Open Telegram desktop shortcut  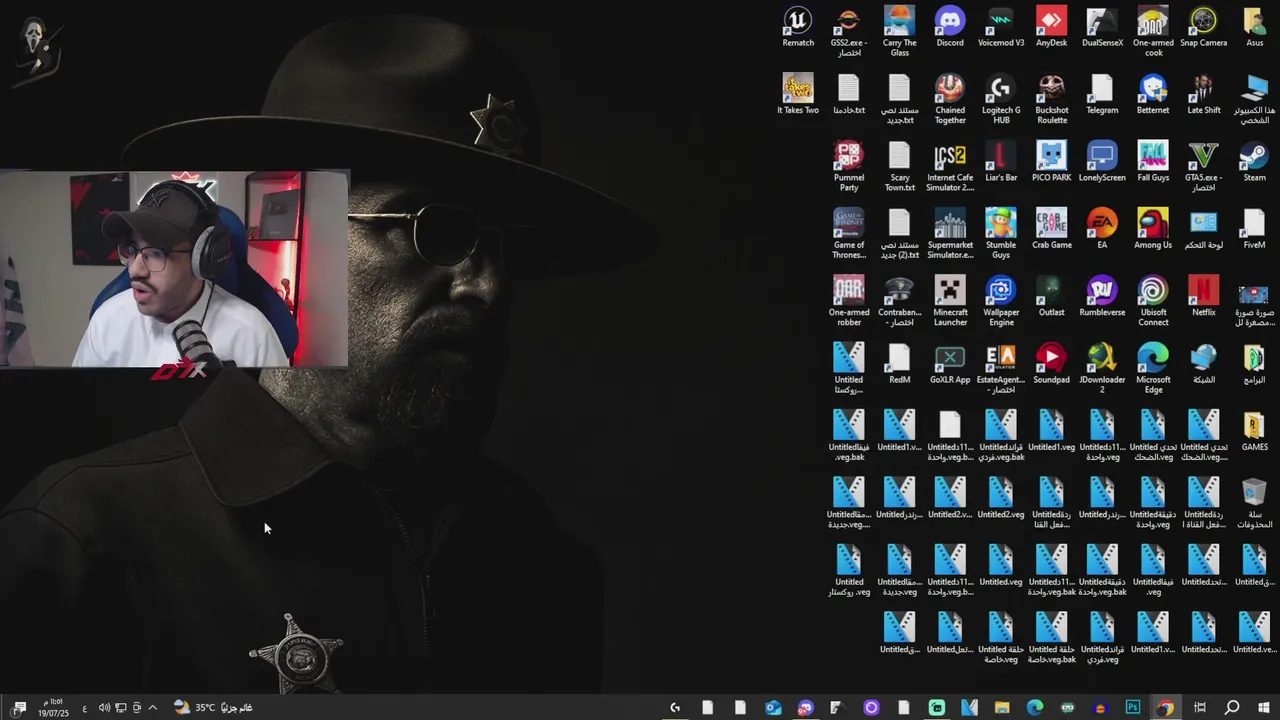[x=1102, y=94]
